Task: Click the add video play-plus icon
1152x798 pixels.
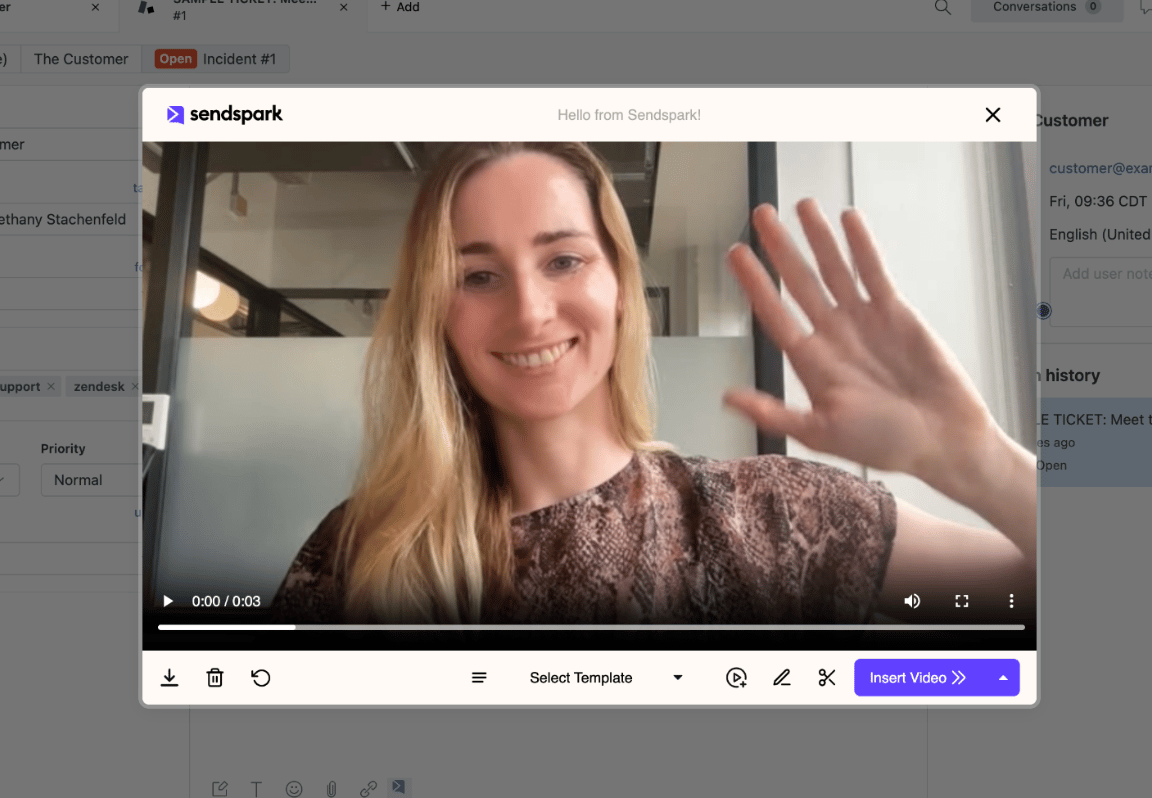Action: point(736,677)
